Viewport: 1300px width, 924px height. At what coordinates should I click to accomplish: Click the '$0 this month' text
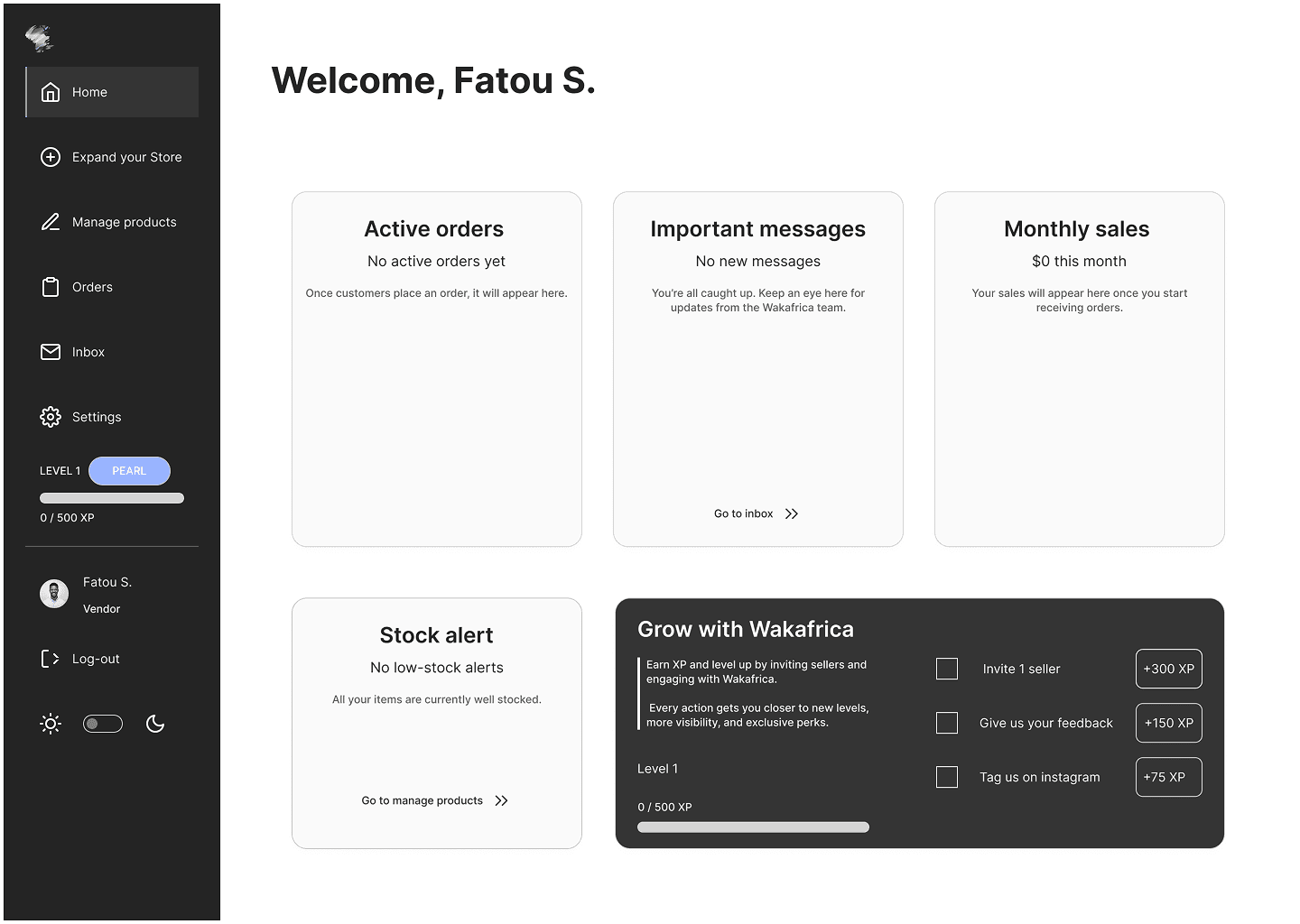[1080, 261]
